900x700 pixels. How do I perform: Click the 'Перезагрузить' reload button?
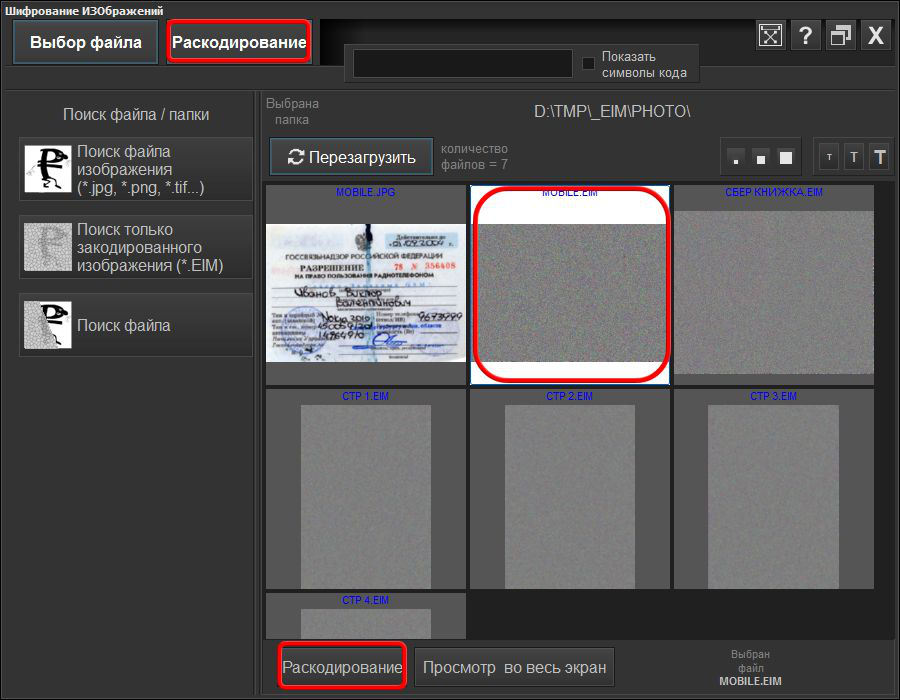click(x=351, y=157)
